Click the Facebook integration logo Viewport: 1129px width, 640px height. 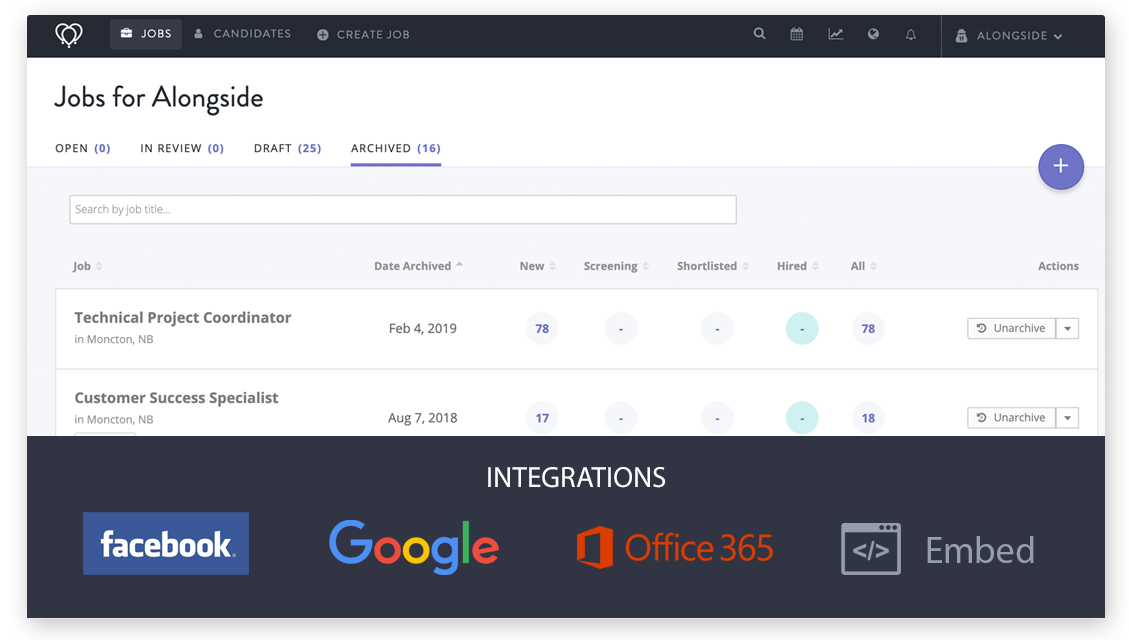pos(165,543)
